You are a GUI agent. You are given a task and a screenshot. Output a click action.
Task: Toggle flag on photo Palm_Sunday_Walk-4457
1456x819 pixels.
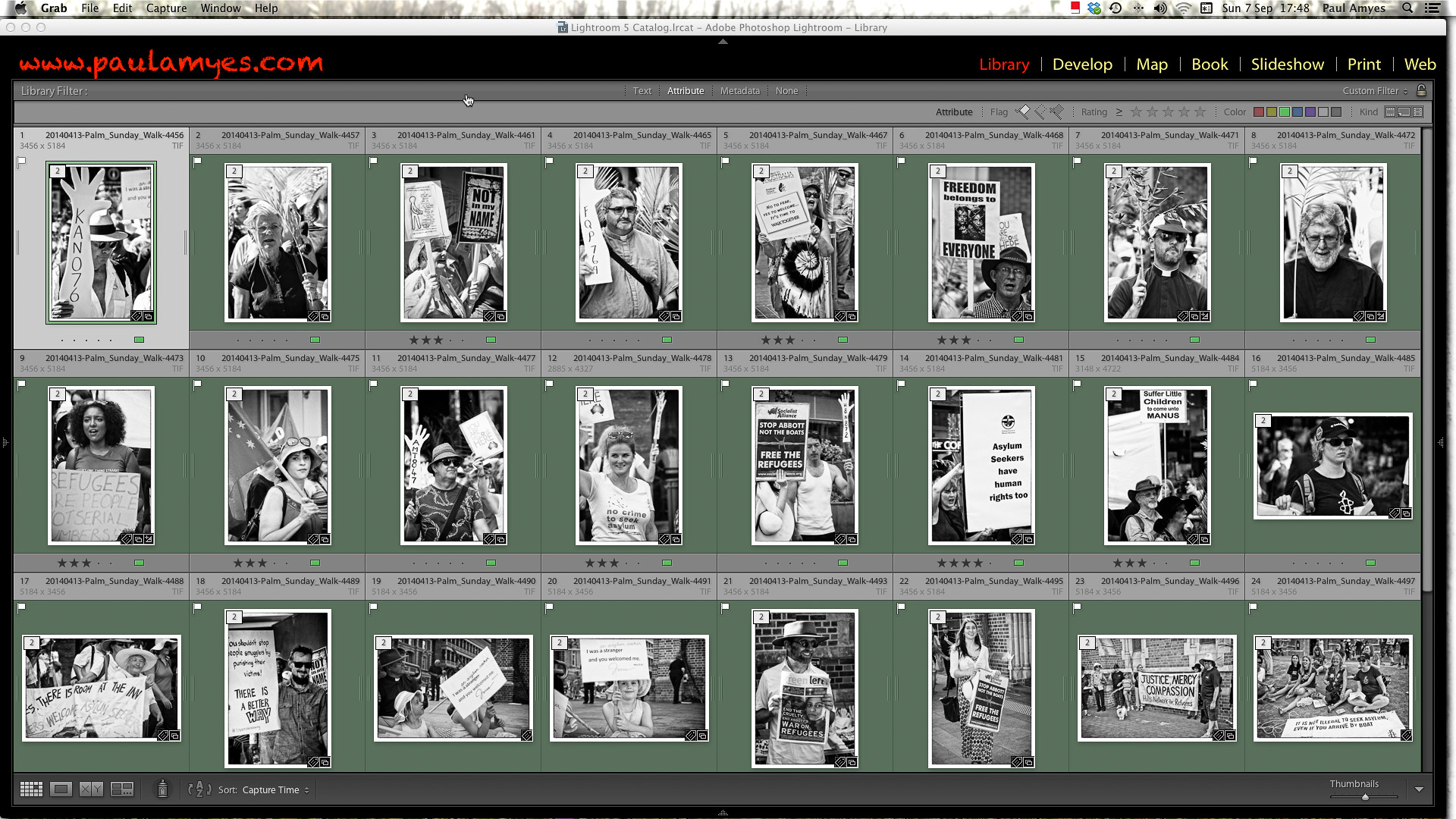coord(198,162)
